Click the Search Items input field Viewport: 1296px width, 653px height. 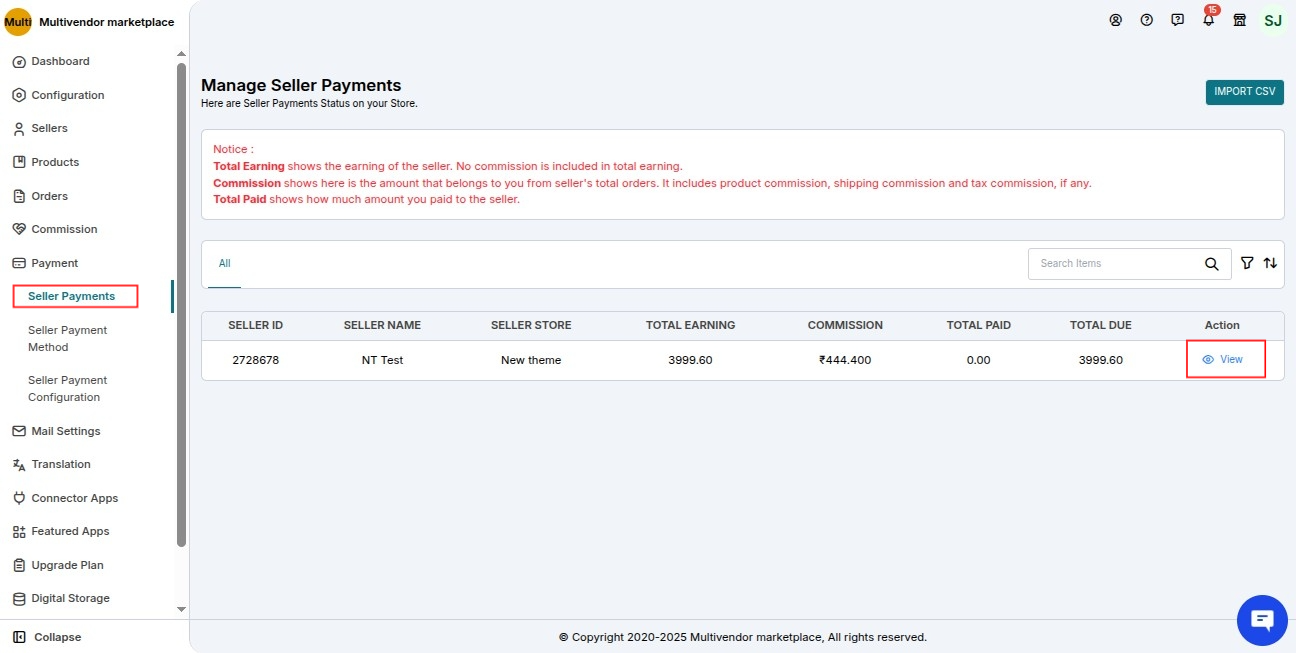(1110, 263)
